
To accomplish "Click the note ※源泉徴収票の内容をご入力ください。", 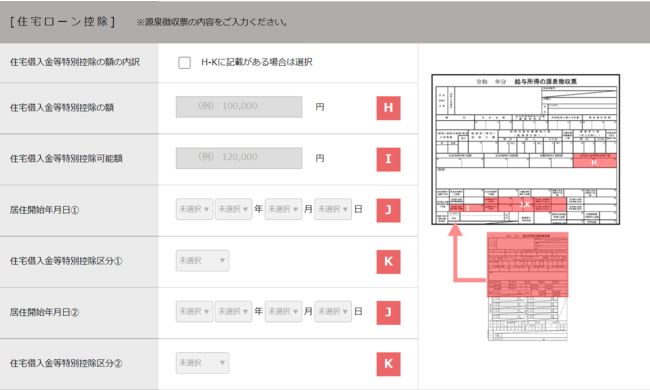I will [212, 22].
